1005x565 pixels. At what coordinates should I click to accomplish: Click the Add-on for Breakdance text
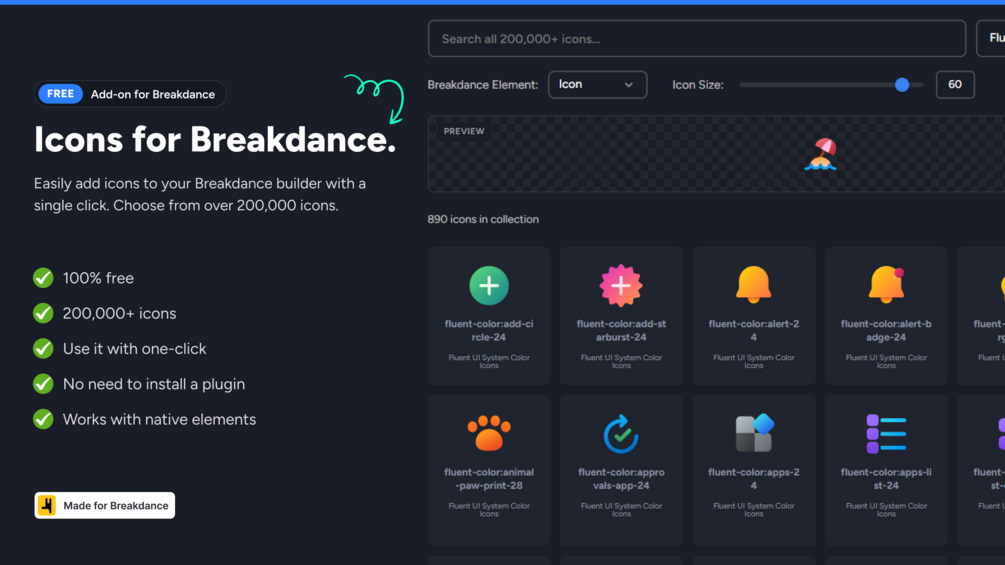[x=153, y=94]
